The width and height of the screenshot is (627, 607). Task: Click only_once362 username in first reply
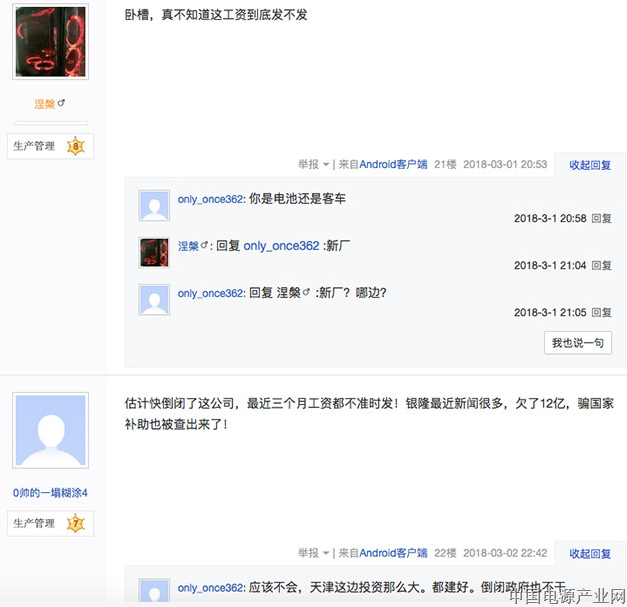click(210, 199)
